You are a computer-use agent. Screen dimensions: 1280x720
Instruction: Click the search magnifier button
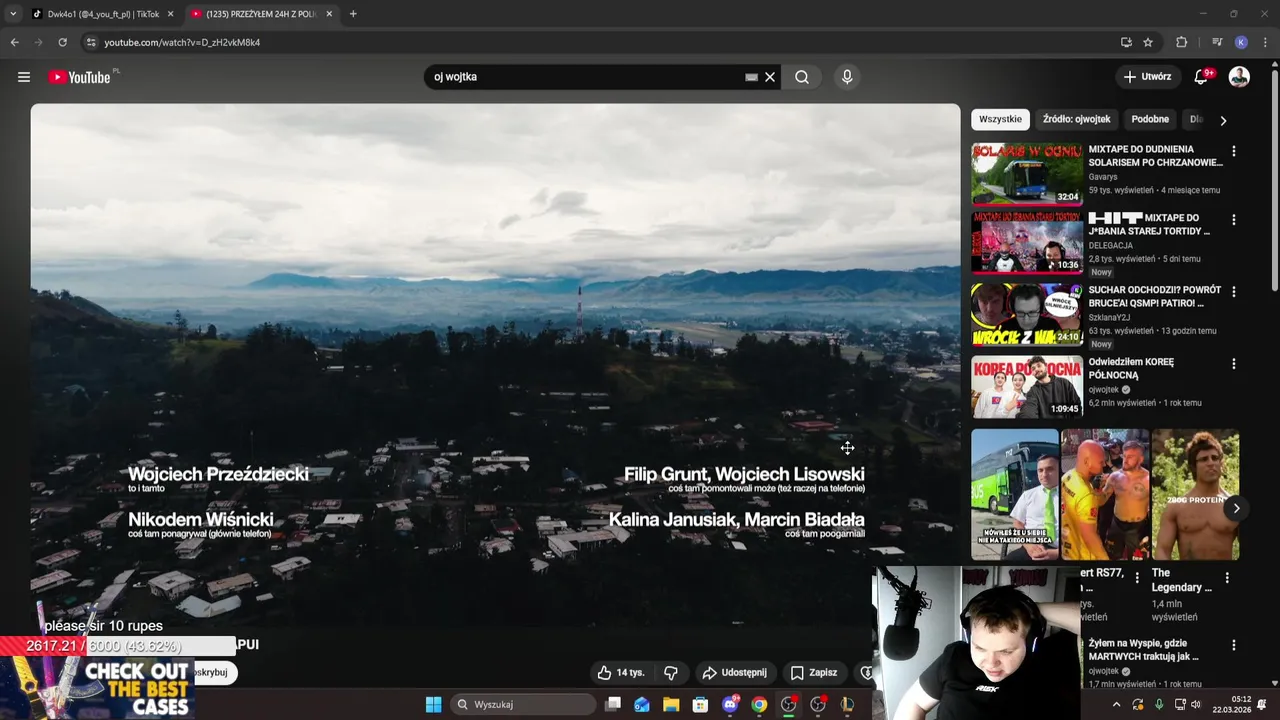(x=802, y=77)
